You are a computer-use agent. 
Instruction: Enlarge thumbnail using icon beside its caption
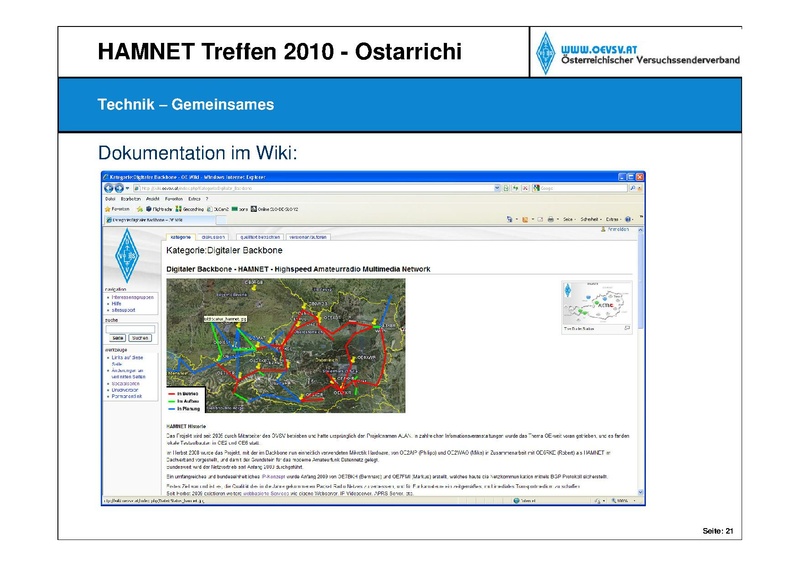[x=627, y=329]
